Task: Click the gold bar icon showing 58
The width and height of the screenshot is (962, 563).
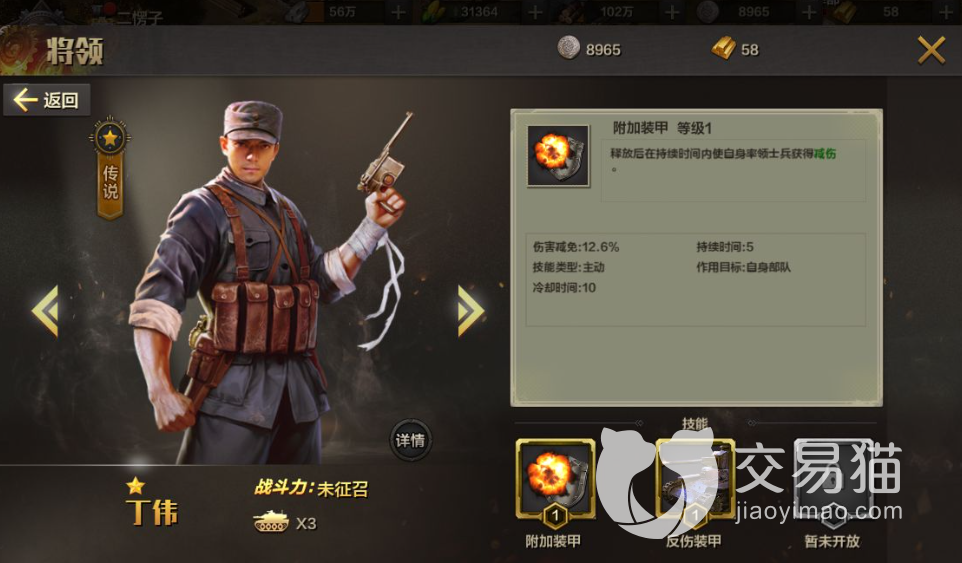Action: click(x=724, y=48)
